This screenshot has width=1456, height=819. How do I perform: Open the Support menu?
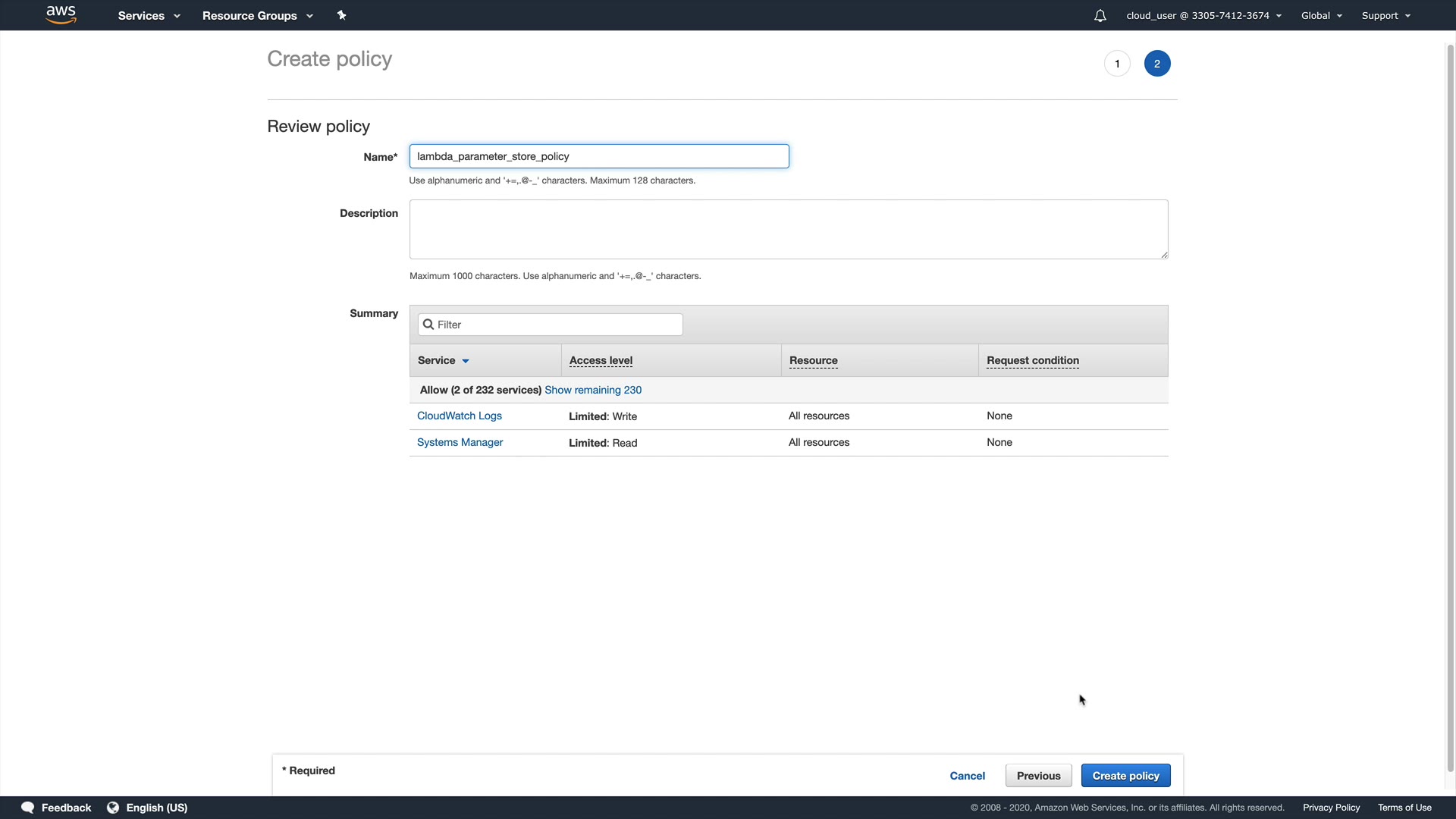[x=1385, y=16]
